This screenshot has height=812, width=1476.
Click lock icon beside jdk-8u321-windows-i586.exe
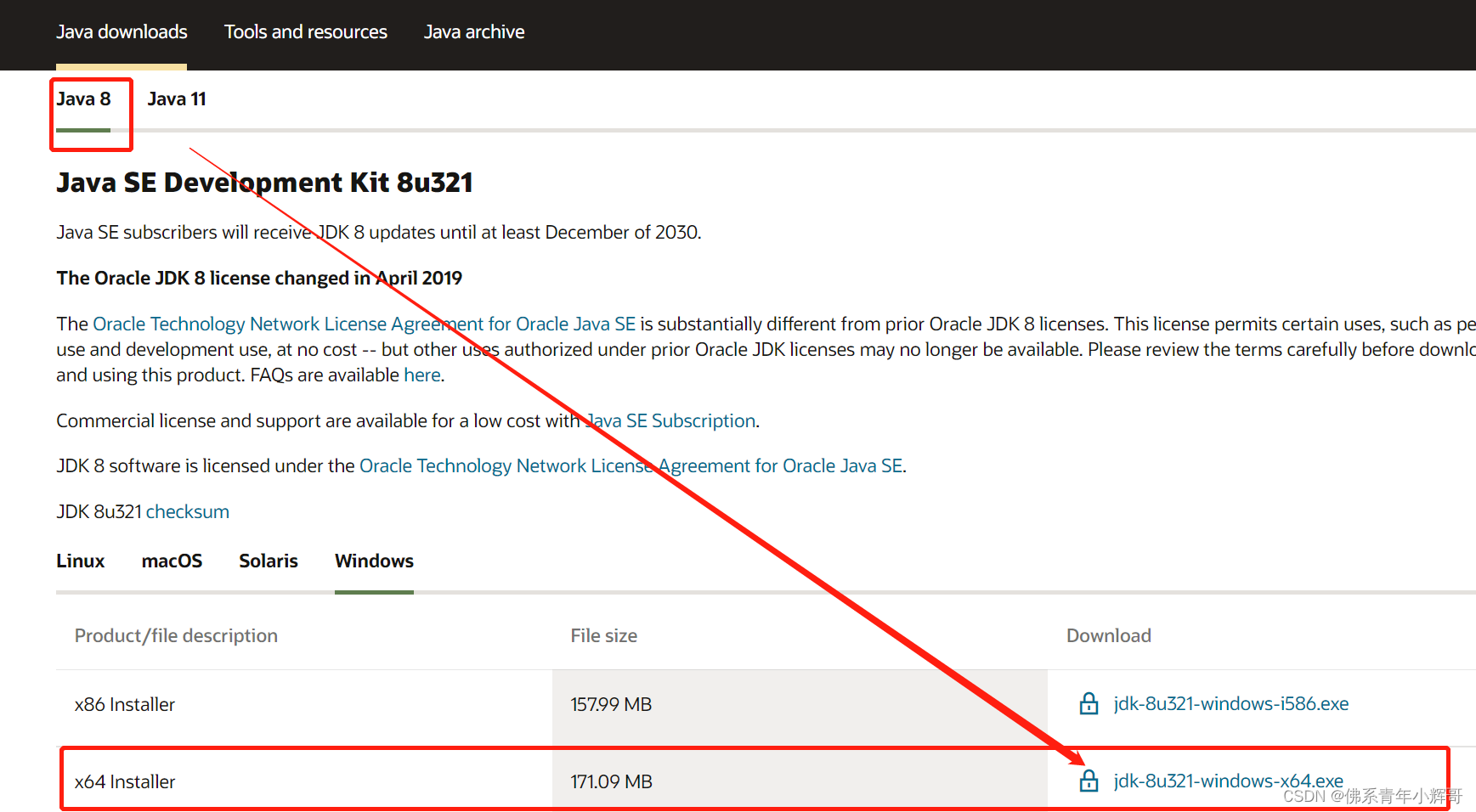pyautogui.click(x=1089, y=704)
